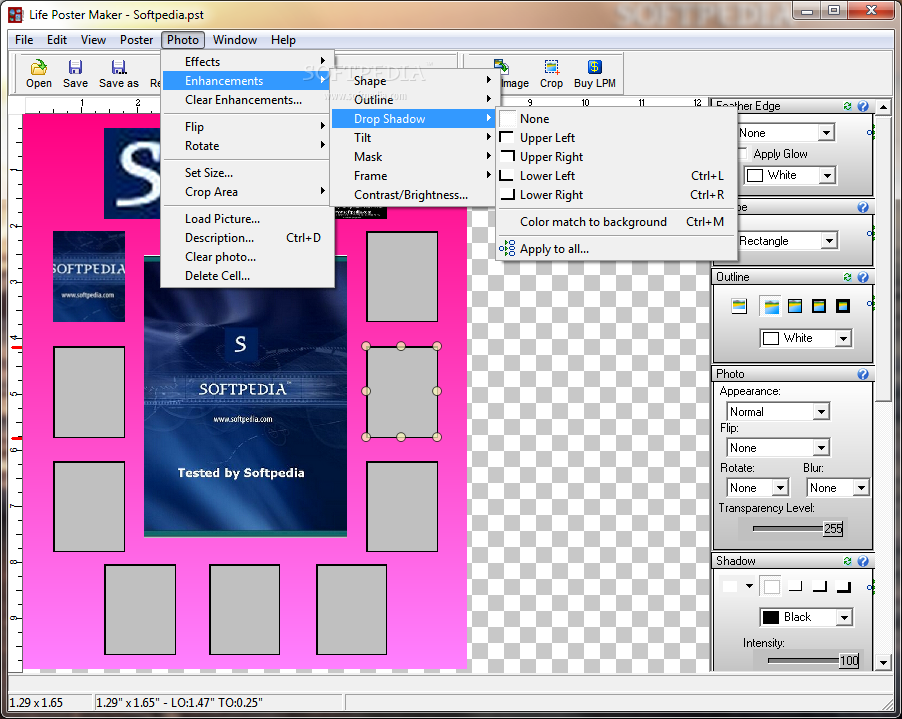The height and width of the screenshot is (719, 902).
Task: Open the File menu
Action: (x=24, y=40)
